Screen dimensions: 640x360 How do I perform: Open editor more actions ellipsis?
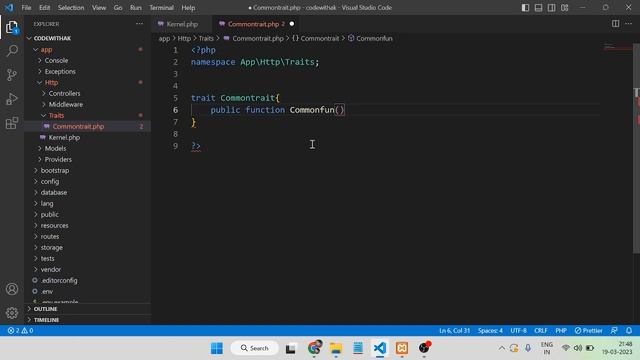(x=628, y=24)
